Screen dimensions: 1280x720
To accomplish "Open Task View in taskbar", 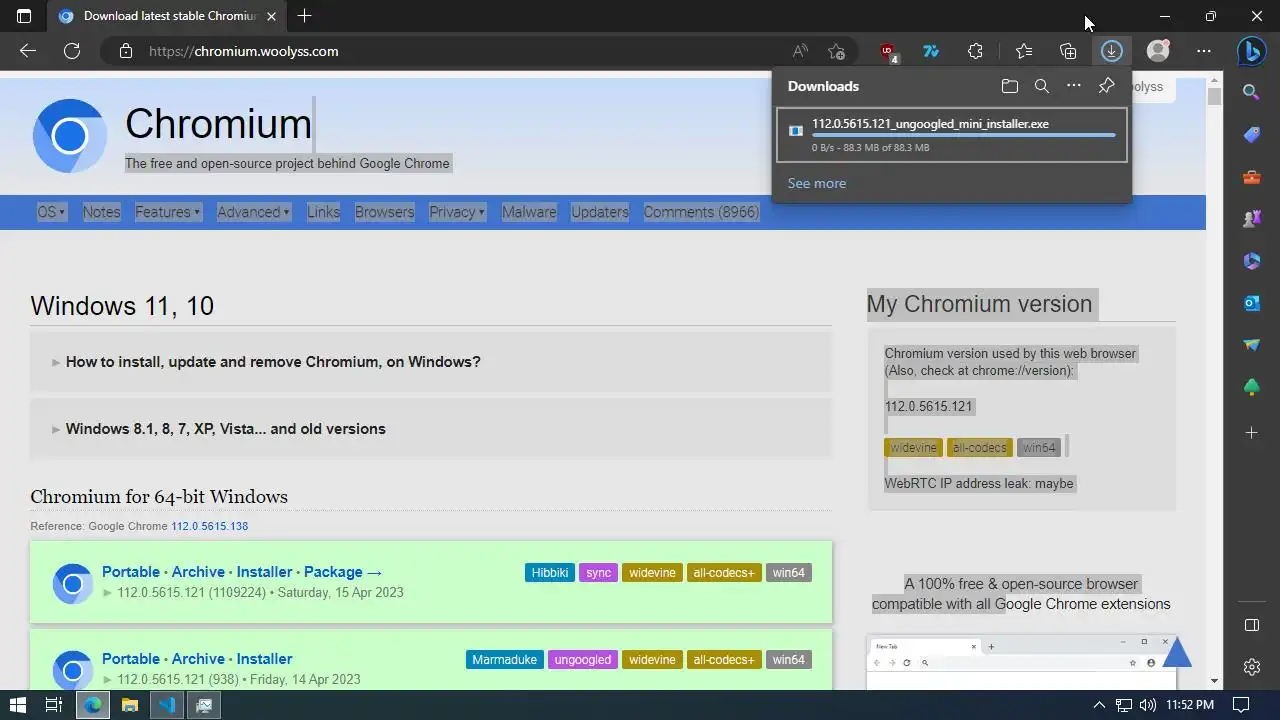I will [54, 705].
